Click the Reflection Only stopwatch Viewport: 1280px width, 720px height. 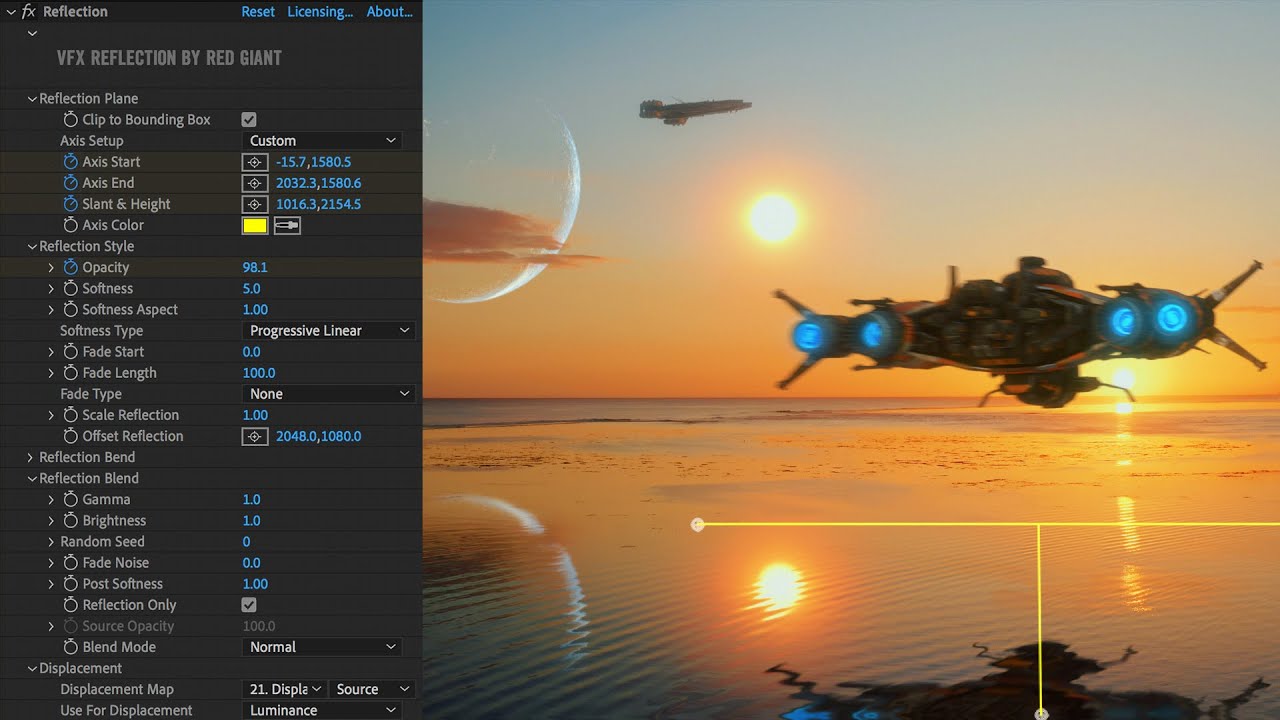(70, 605)
